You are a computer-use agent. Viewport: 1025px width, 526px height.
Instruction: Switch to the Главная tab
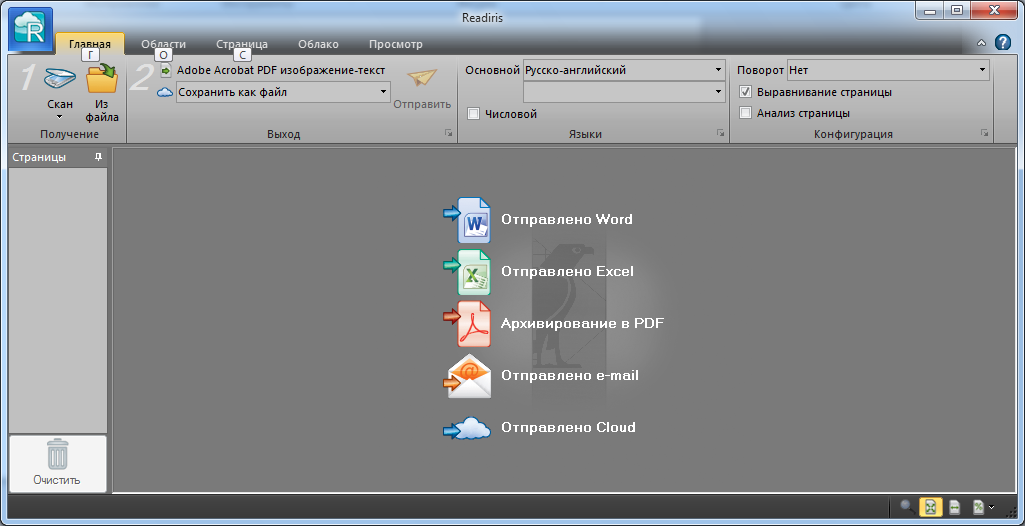pyautogui.click(x=90, y=44)
